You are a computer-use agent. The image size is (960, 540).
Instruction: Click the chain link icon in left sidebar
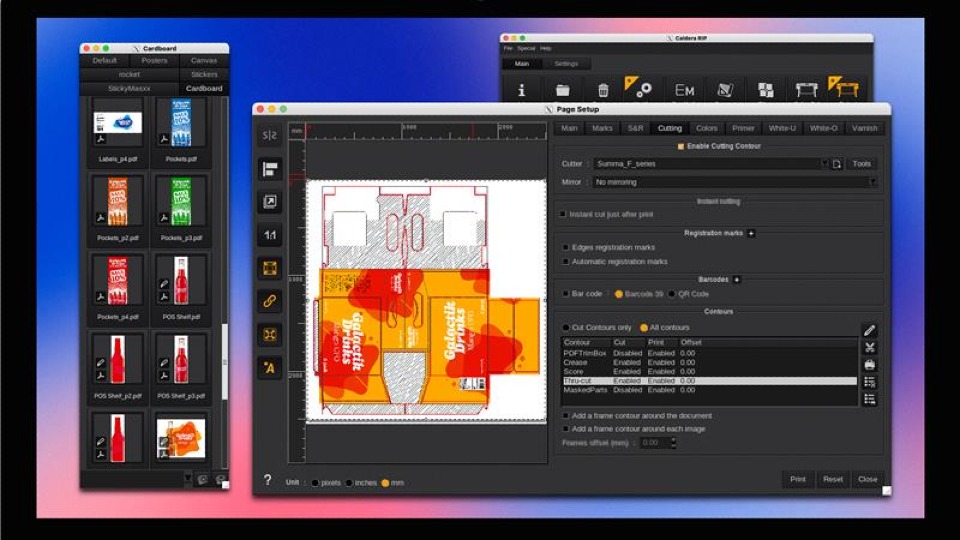point(270,301)
